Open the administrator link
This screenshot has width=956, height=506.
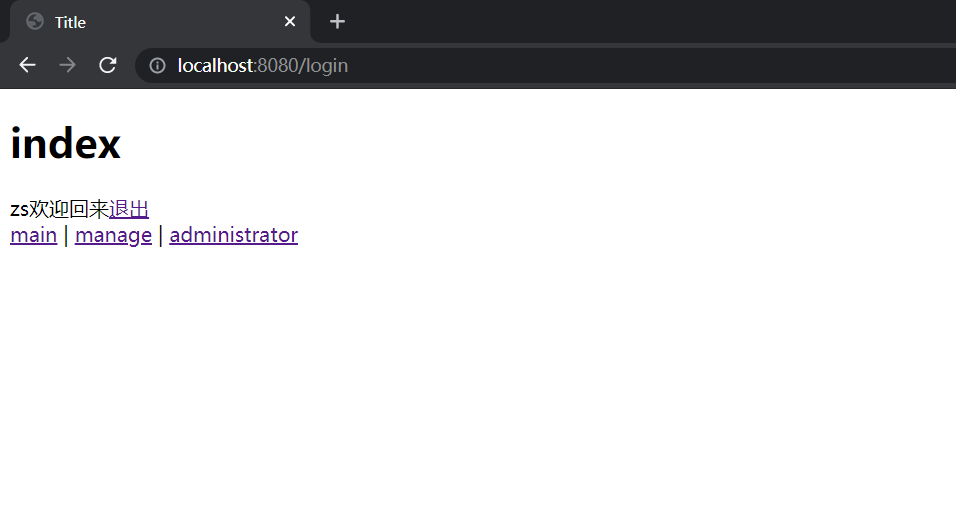point(234,235)
